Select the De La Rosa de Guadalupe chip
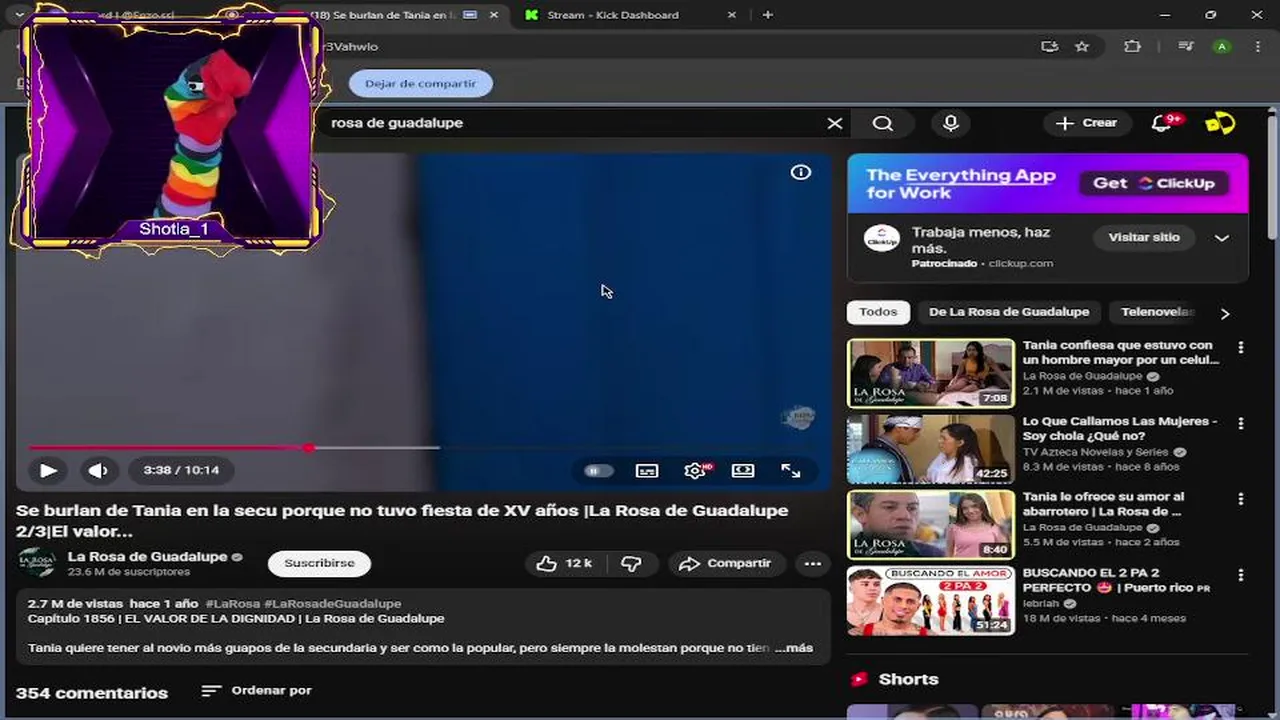Image resolution: width=1280 pixels, height=720 pixels. [x=1009, y=312]
